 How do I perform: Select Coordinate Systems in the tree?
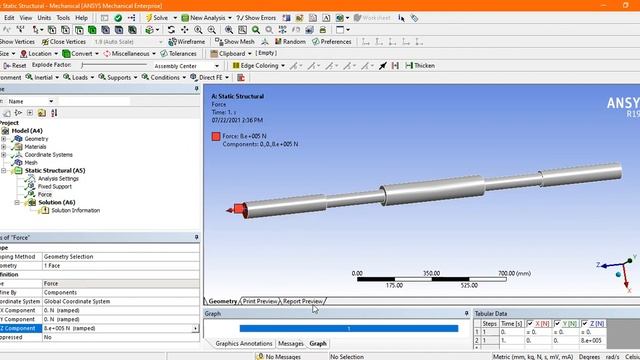[x=48, y=155]
